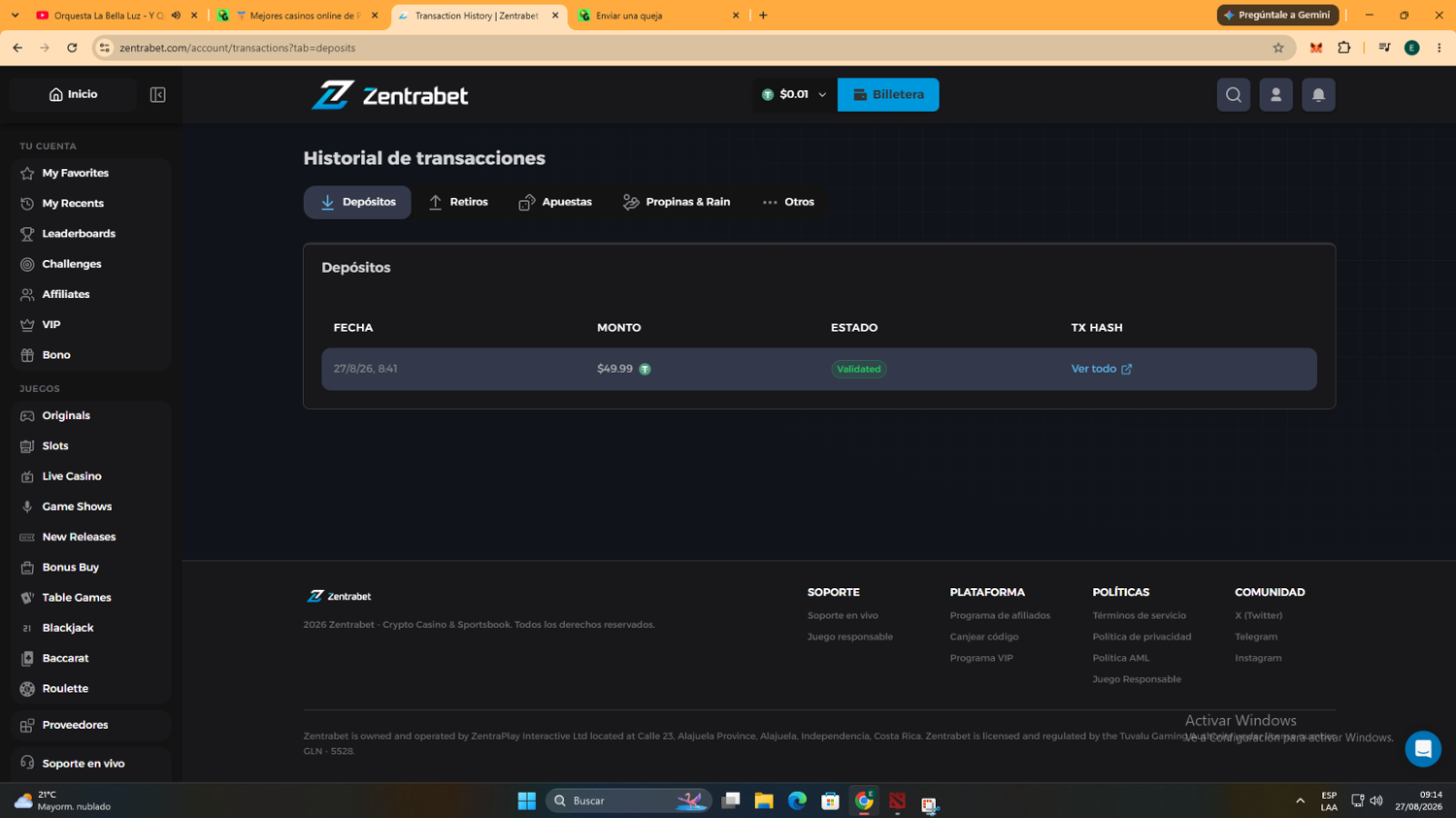Open Canjear código footer link

984,637
